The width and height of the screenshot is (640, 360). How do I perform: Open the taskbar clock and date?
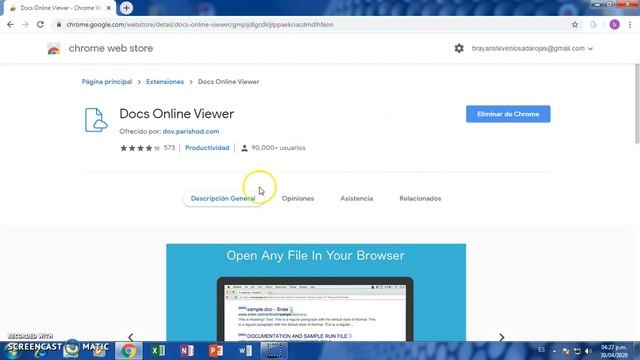(x=613, y=351)
